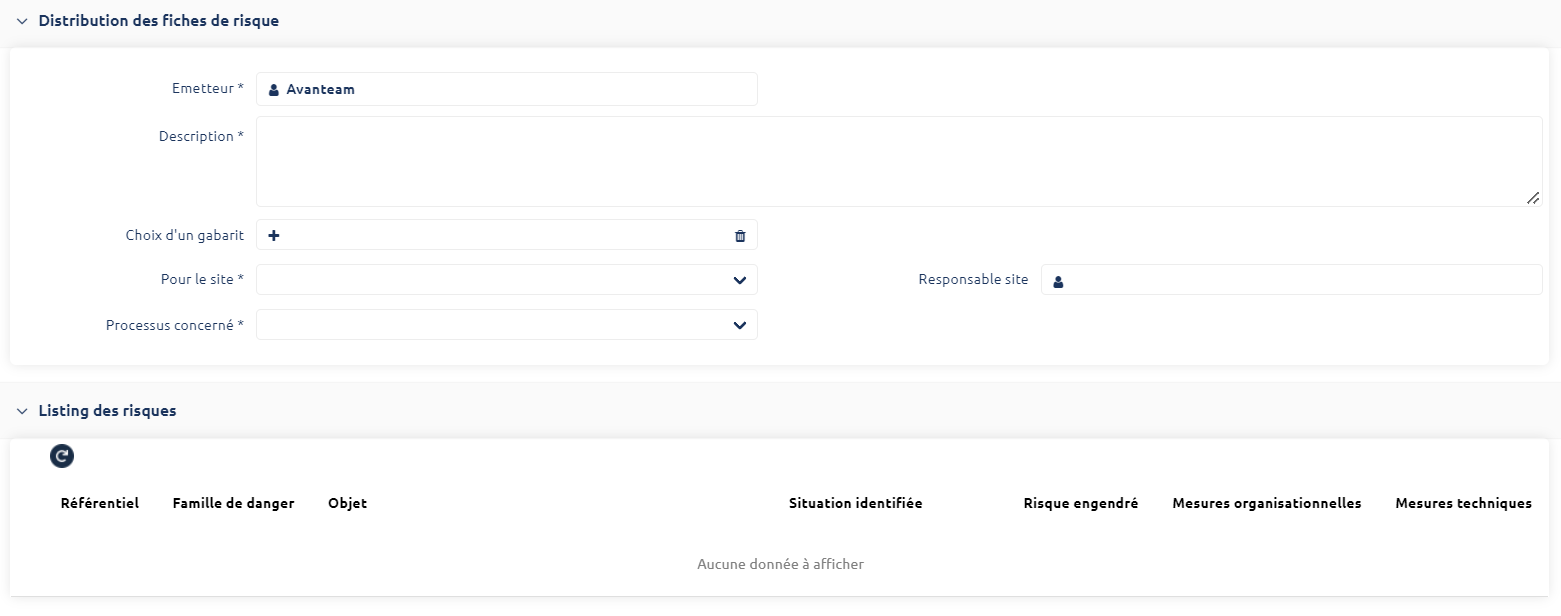Sort by the Référentiel column header
Image resolution: width=1561 pixels, height=616 pixels.
pos(100,503)
